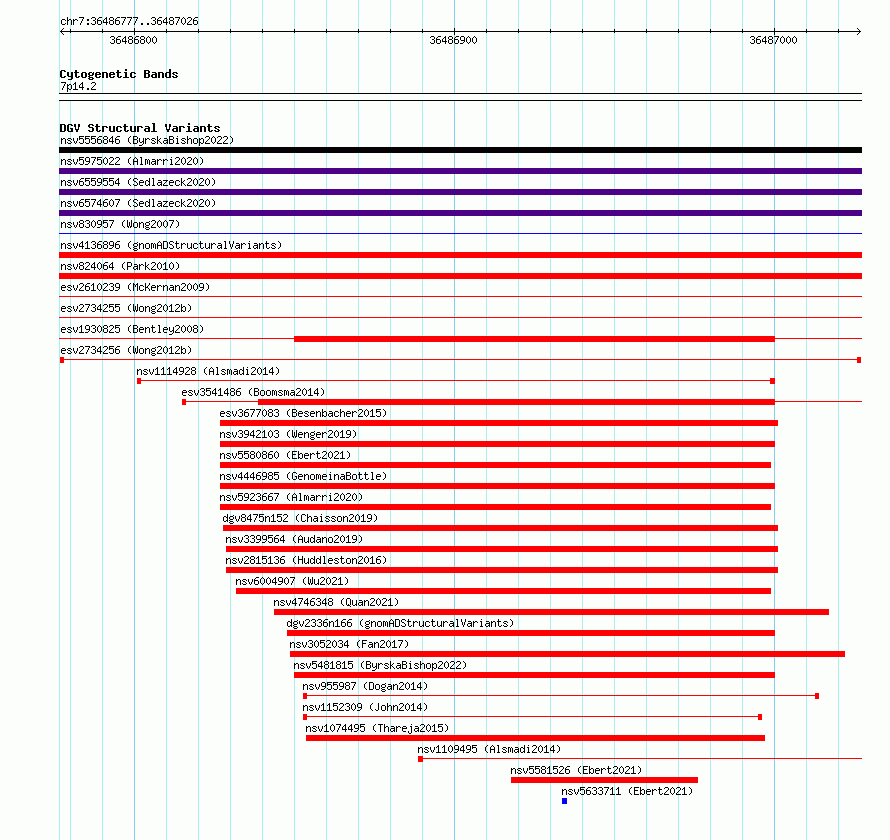This screenshot has width=890, height=840.
Task: Click the thick red esv1930825 bar
Action: (534, 339)
